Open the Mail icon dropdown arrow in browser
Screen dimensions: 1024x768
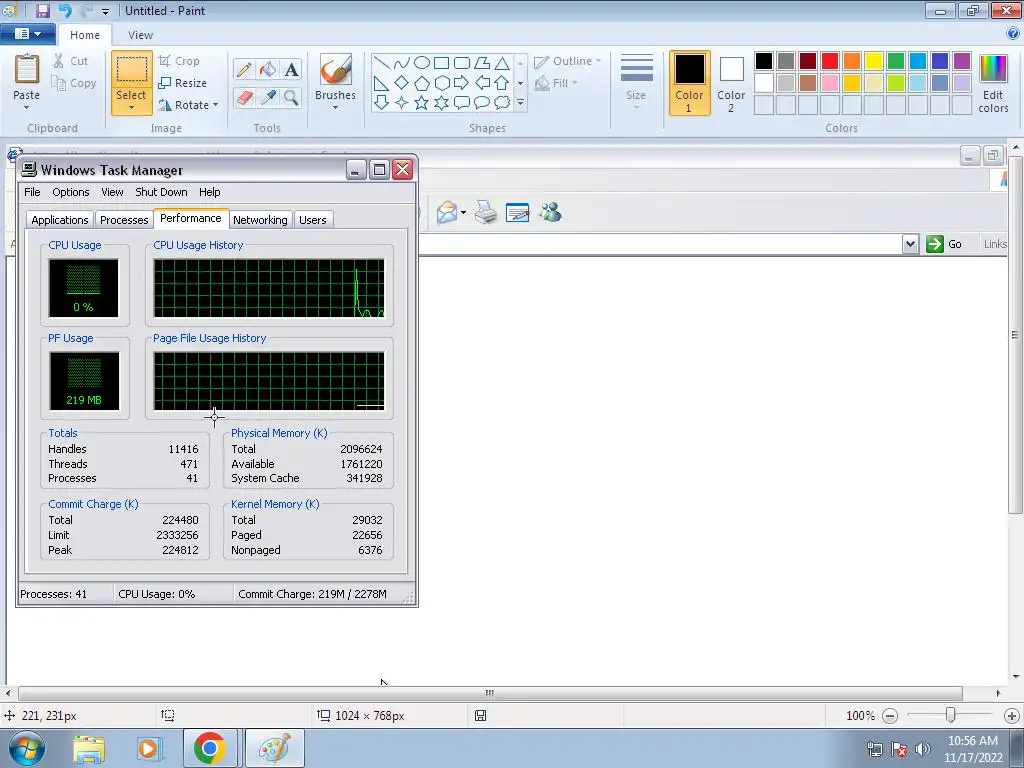coord(463,212)
